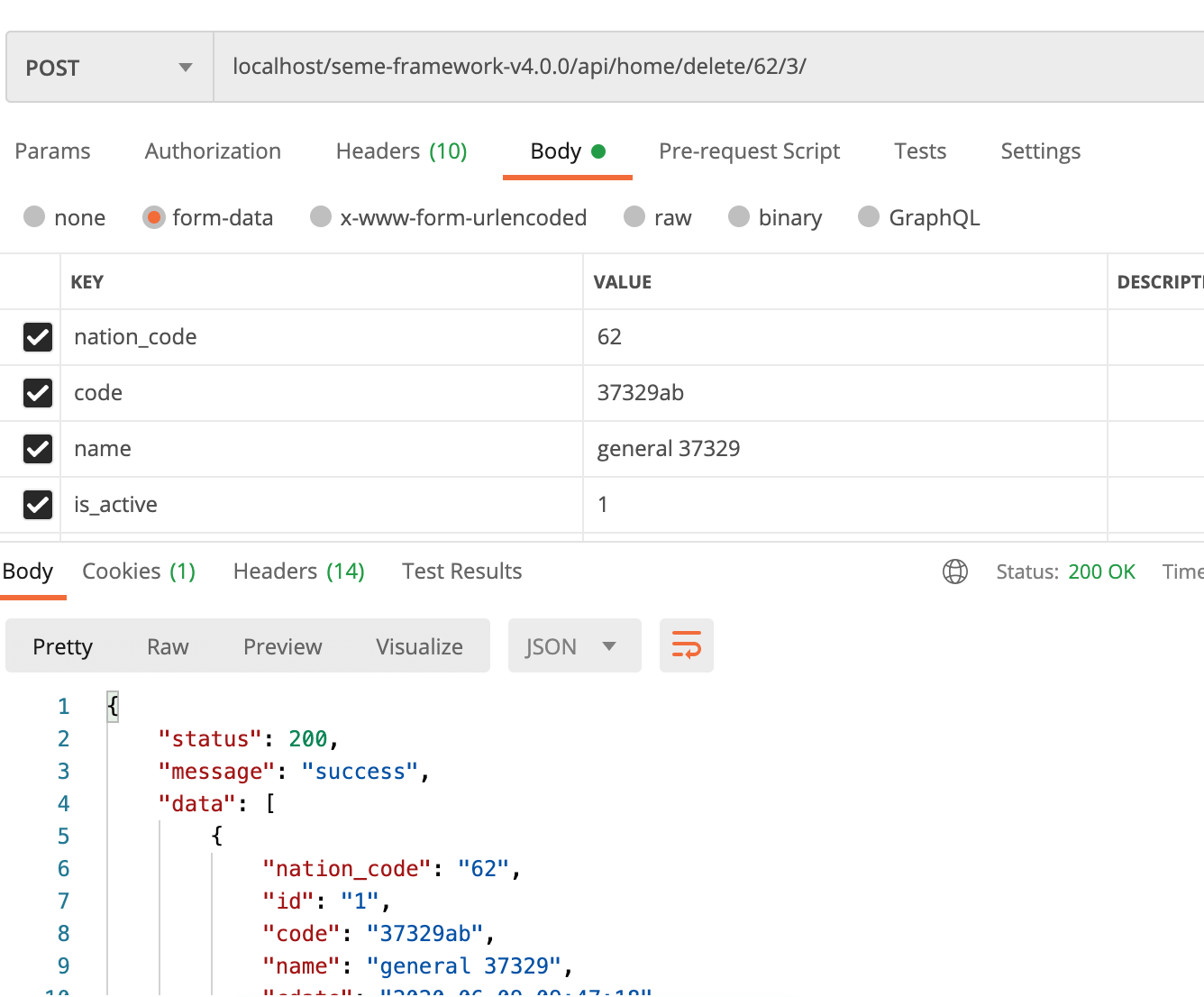The width and height of the screenshot is (1204, 997).
Task: Click the "message": "success" response line
Action: click(x=294, y=772)
